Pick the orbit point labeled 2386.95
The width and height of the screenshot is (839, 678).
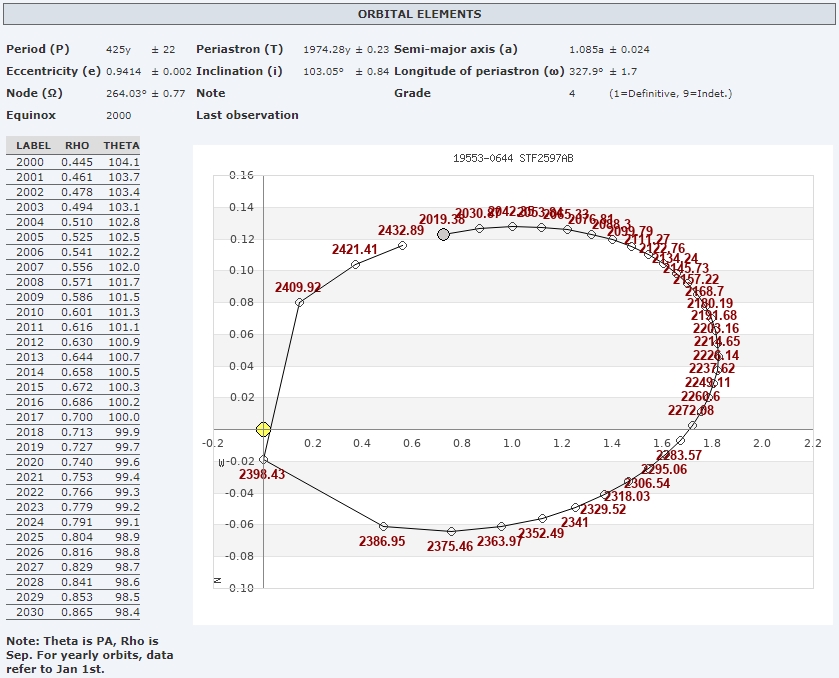(x=384, y=526)
